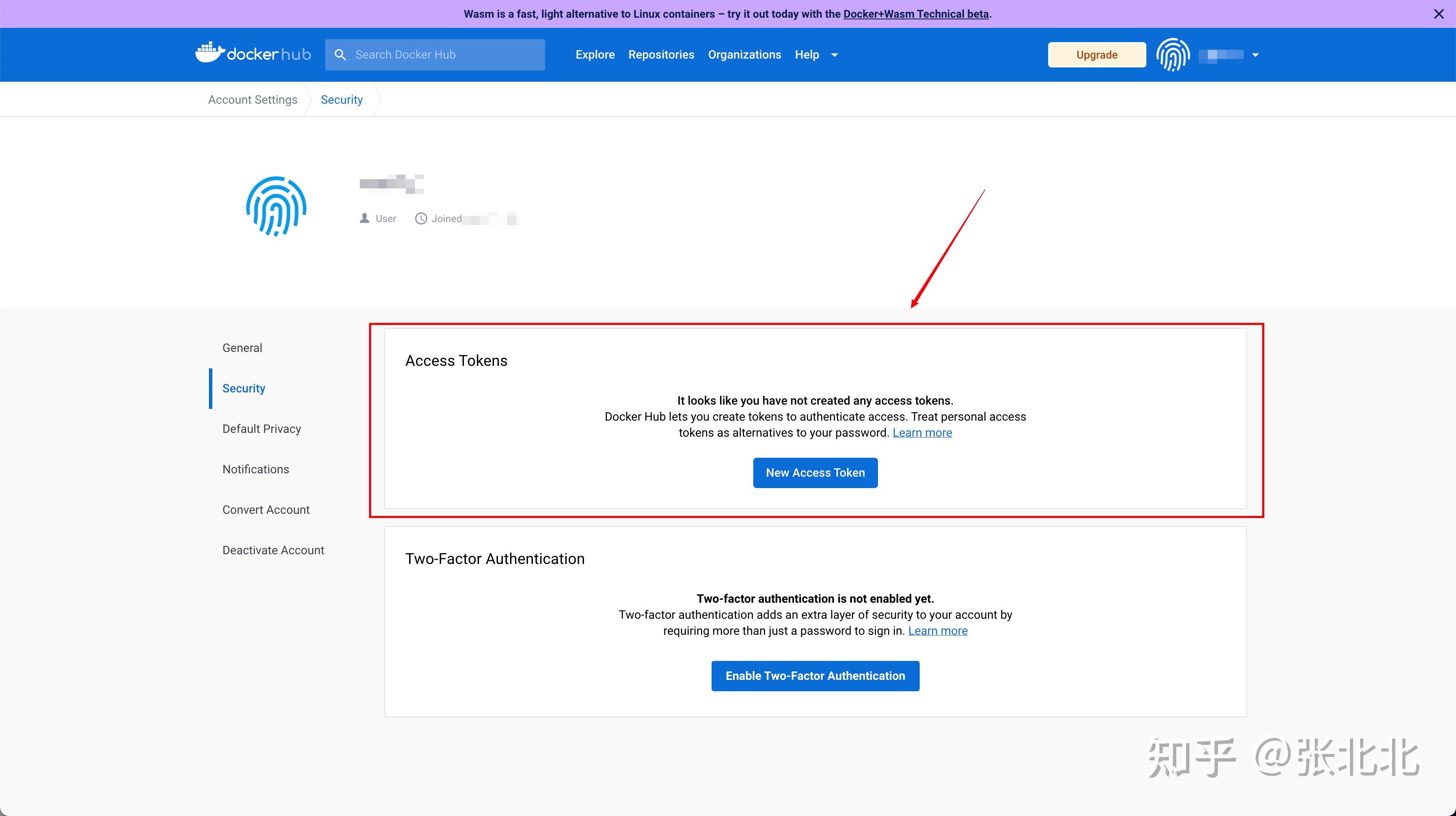Click the search magnifier icon
Viewport: 1456px width, 816px height.
tap(340, 55)
